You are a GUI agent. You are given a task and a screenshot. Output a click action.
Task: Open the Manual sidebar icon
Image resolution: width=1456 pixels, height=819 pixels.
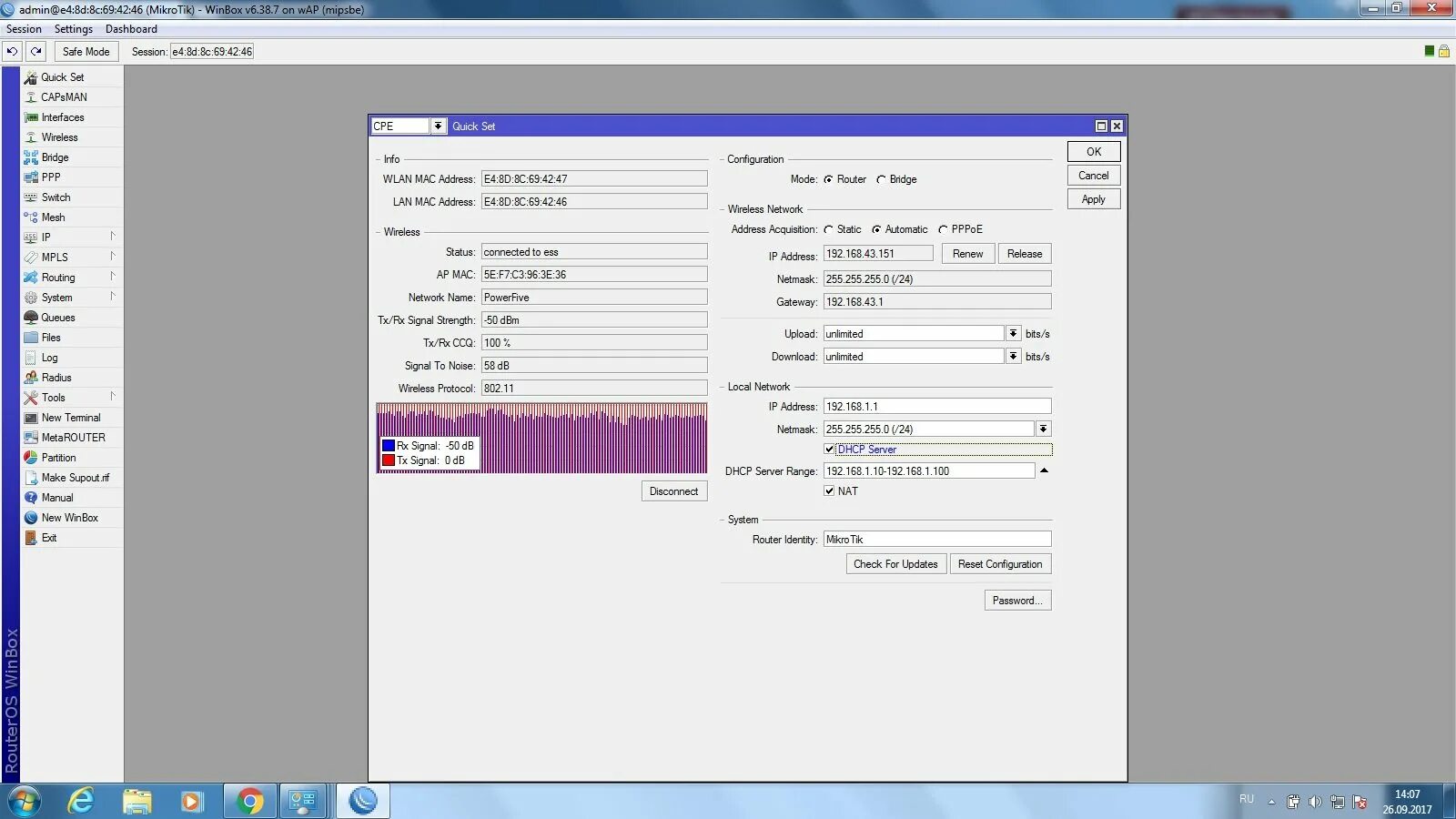tap(31, 498)
